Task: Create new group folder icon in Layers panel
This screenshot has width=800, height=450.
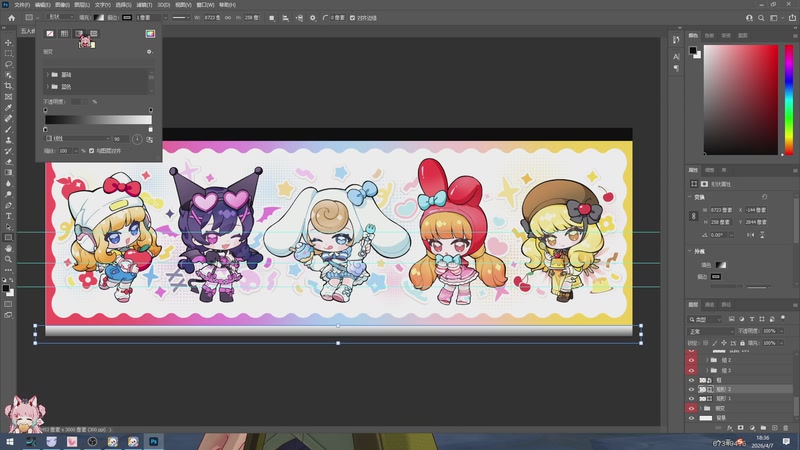Action: (x=763, y=428)
